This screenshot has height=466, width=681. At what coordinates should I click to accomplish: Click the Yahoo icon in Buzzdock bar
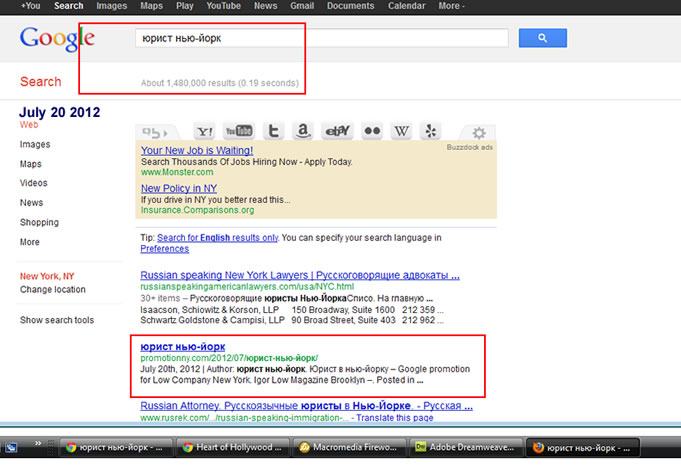click(x=205, y=132)
